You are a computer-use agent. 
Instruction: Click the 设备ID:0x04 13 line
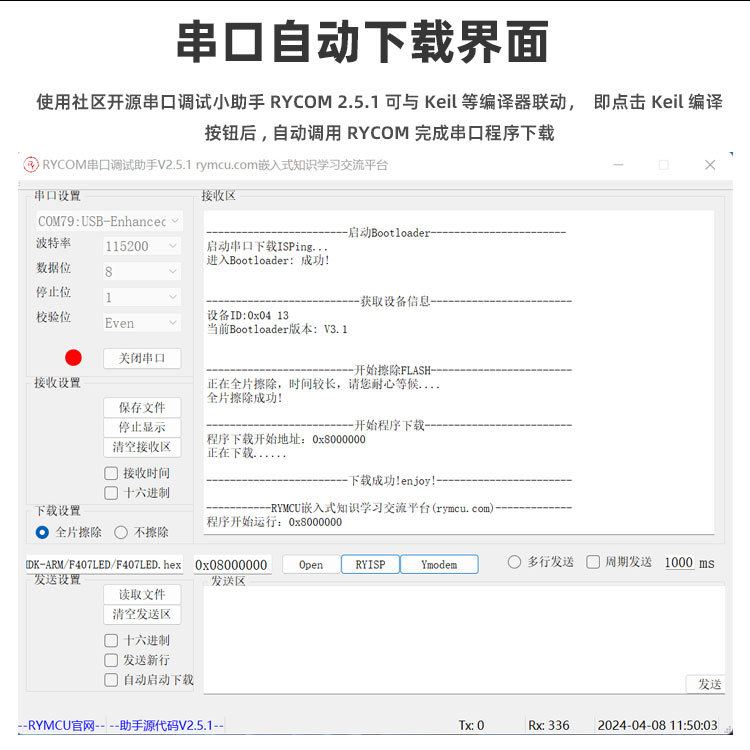pyautogui.click(x=248, y=316)
